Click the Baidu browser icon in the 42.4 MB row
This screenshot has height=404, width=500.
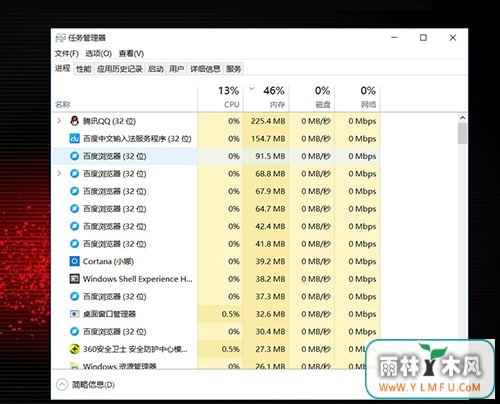[x=74, y=226]
